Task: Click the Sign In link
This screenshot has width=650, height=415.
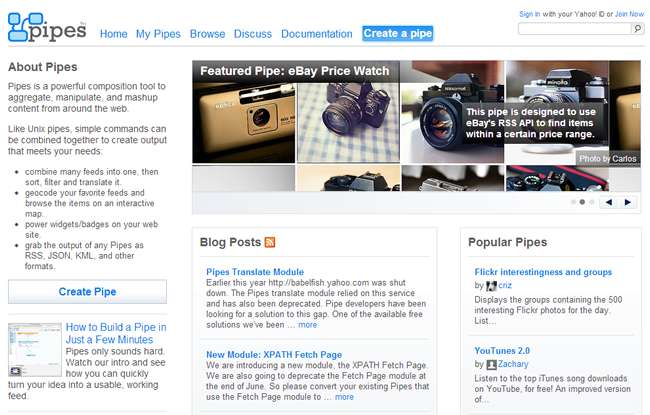Action: (x=529, y=14)
